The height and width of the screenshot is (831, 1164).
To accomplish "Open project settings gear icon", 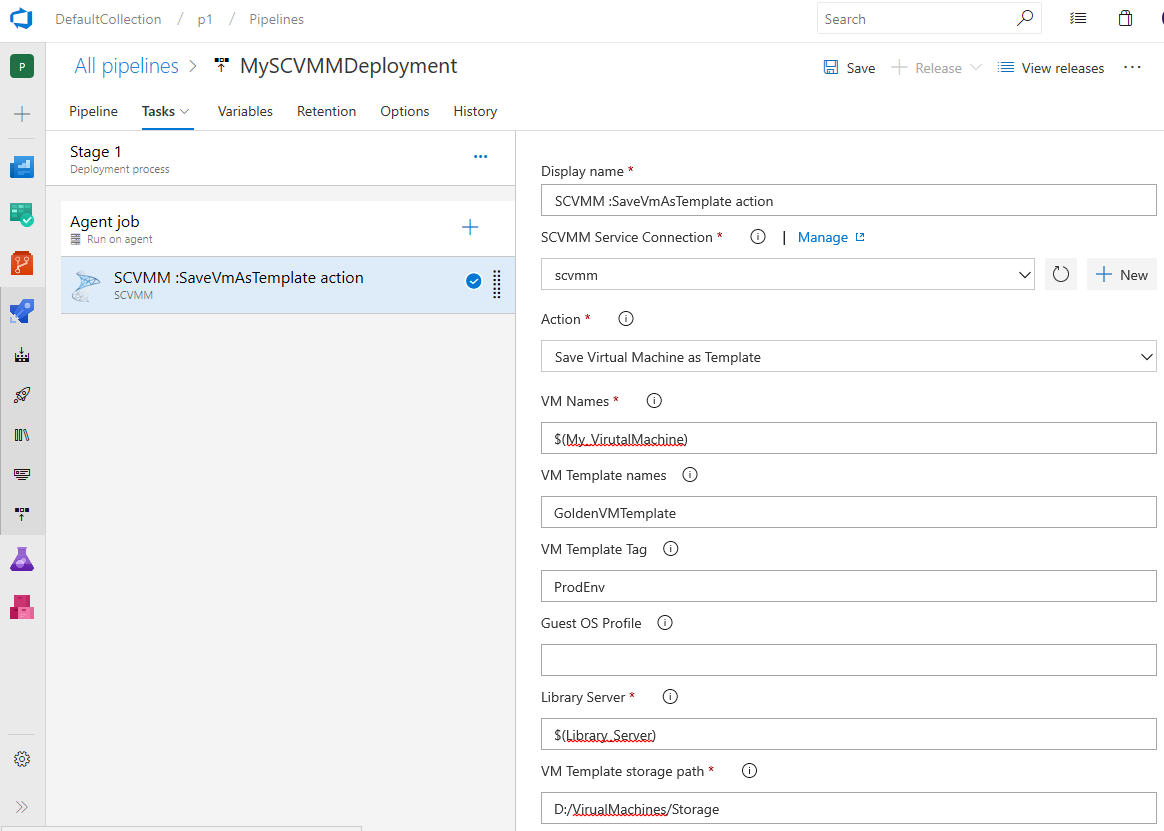I will pos(22,759).
